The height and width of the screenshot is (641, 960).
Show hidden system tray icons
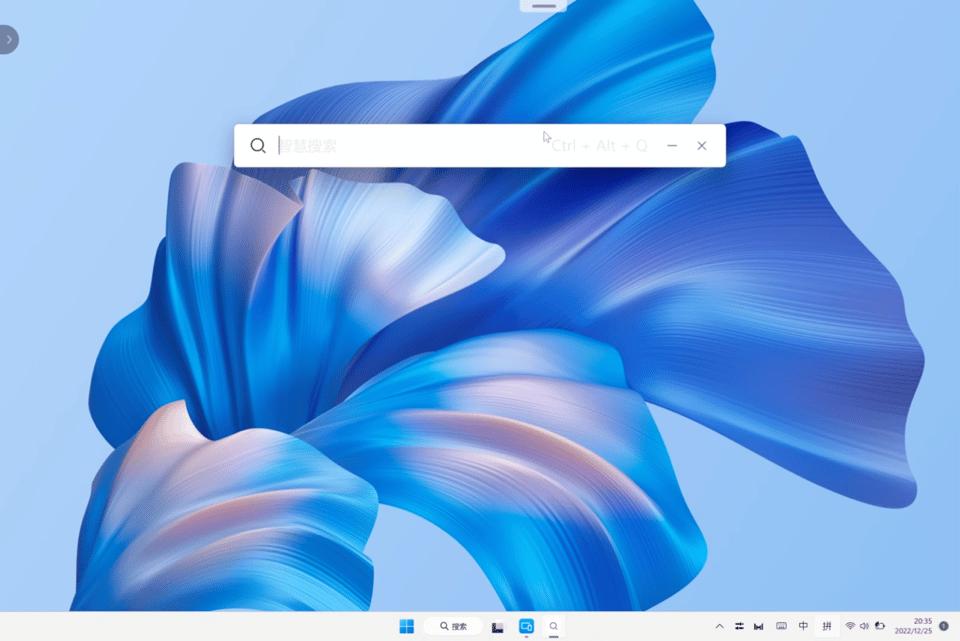719,626
